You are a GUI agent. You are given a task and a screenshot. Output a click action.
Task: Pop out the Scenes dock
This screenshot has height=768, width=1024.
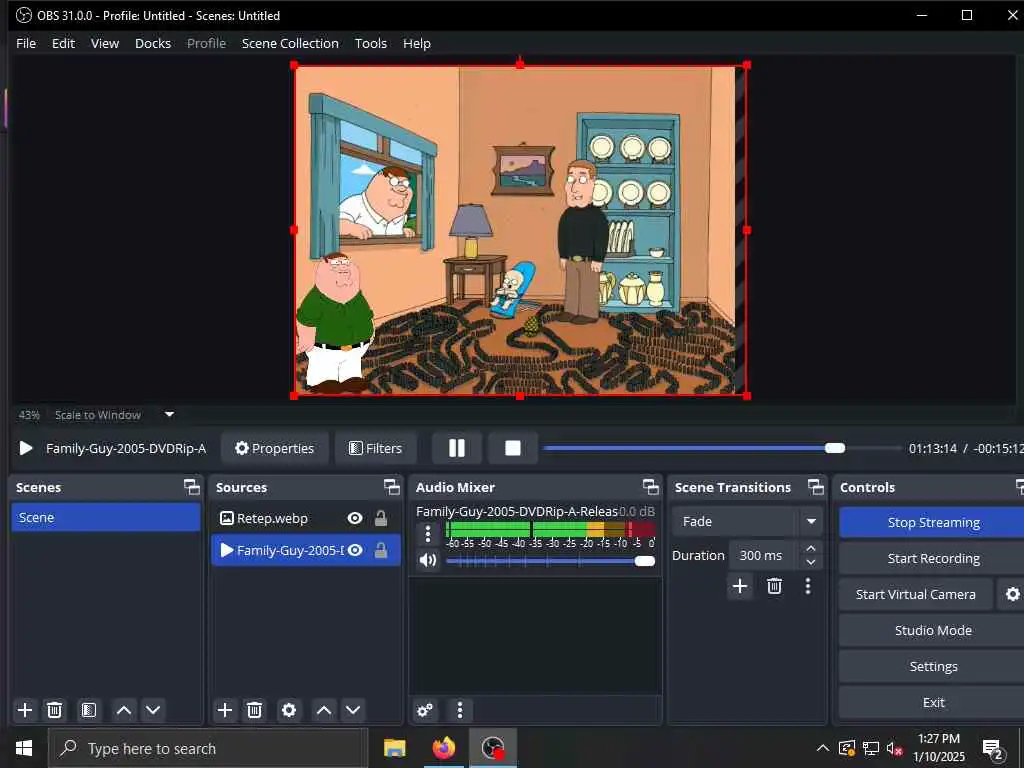191,487
